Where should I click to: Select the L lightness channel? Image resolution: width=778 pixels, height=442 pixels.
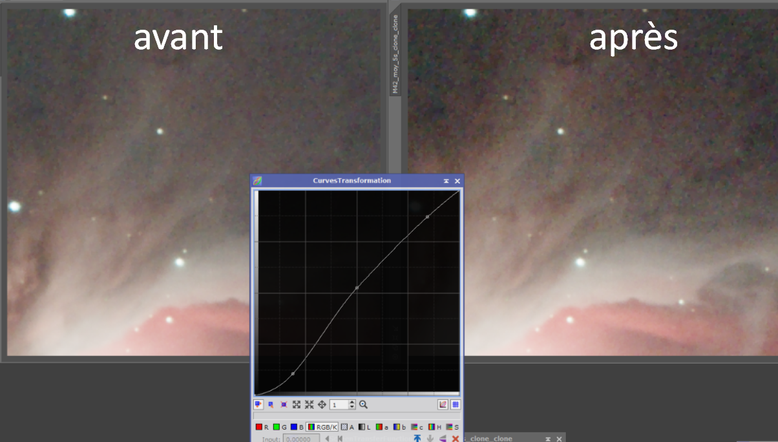[365, 427]
